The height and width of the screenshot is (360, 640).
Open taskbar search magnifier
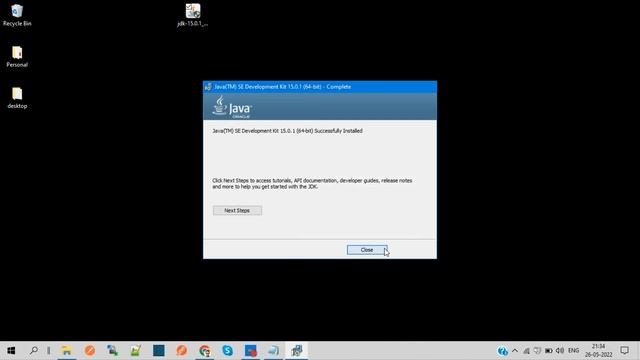pos(34,351)
